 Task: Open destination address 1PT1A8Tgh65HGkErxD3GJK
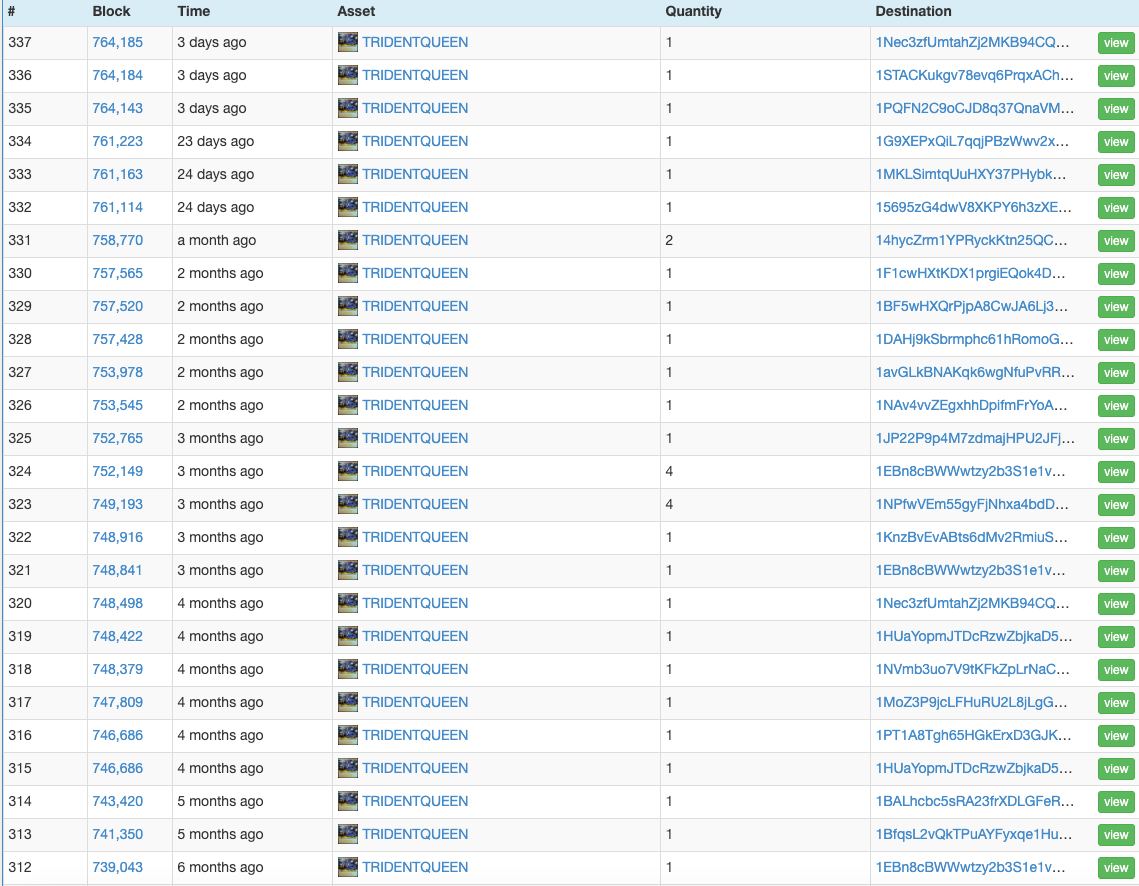click(x=973, y=735)
